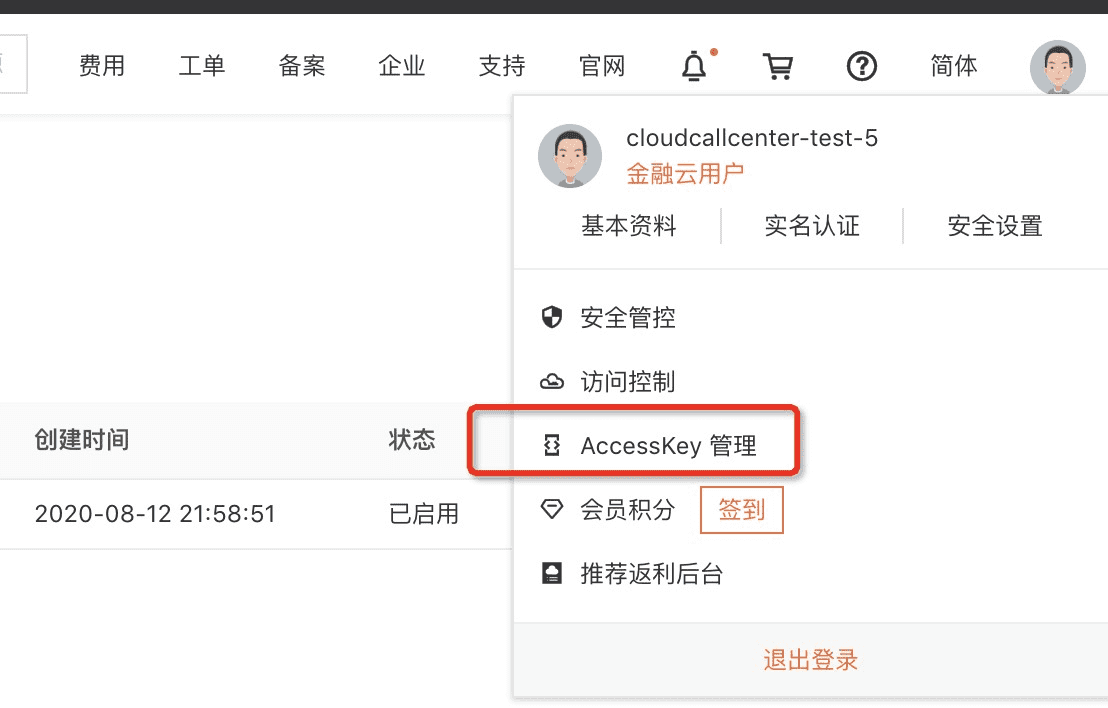This screenshot has height=708, width=1108.
Task: Open the 基本资料 link
Action: (x=628, y=226)
